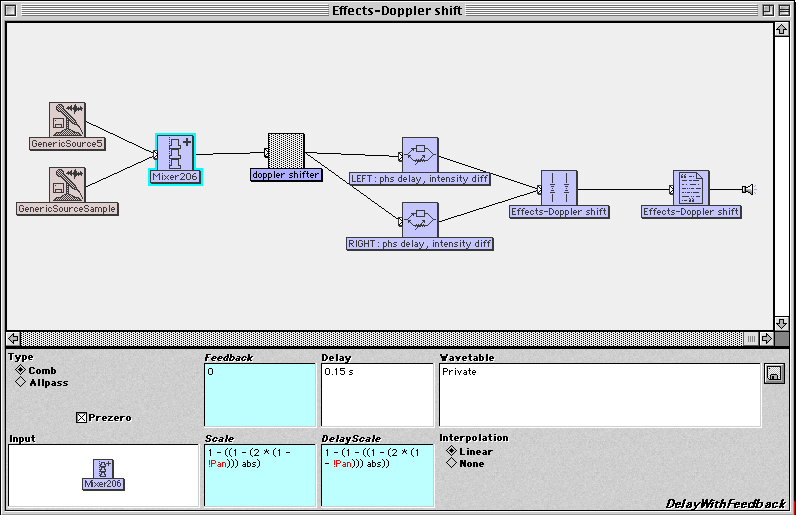
Task: Select the doppler shifter module
Action: (285, 151)
